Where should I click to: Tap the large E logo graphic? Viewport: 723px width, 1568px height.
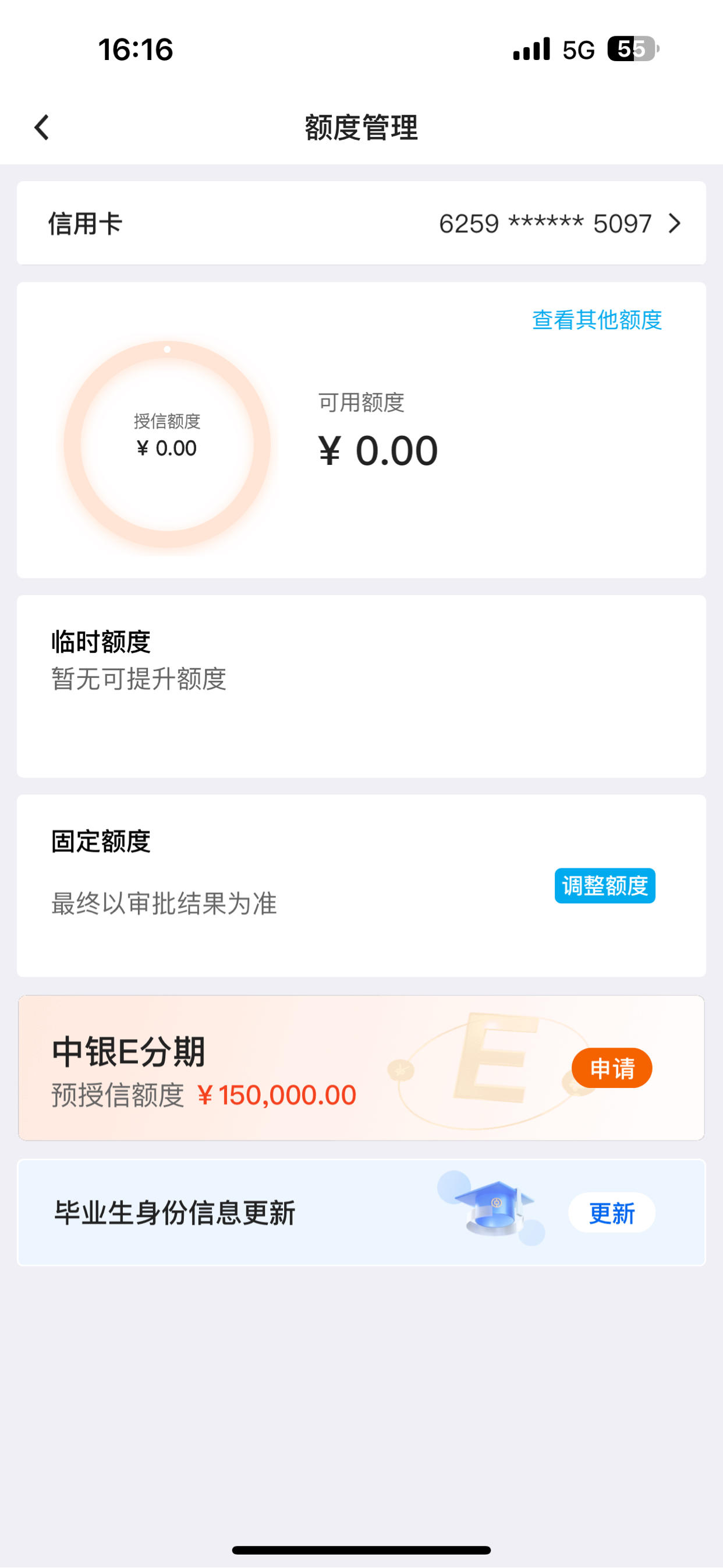pos(494,1058)
